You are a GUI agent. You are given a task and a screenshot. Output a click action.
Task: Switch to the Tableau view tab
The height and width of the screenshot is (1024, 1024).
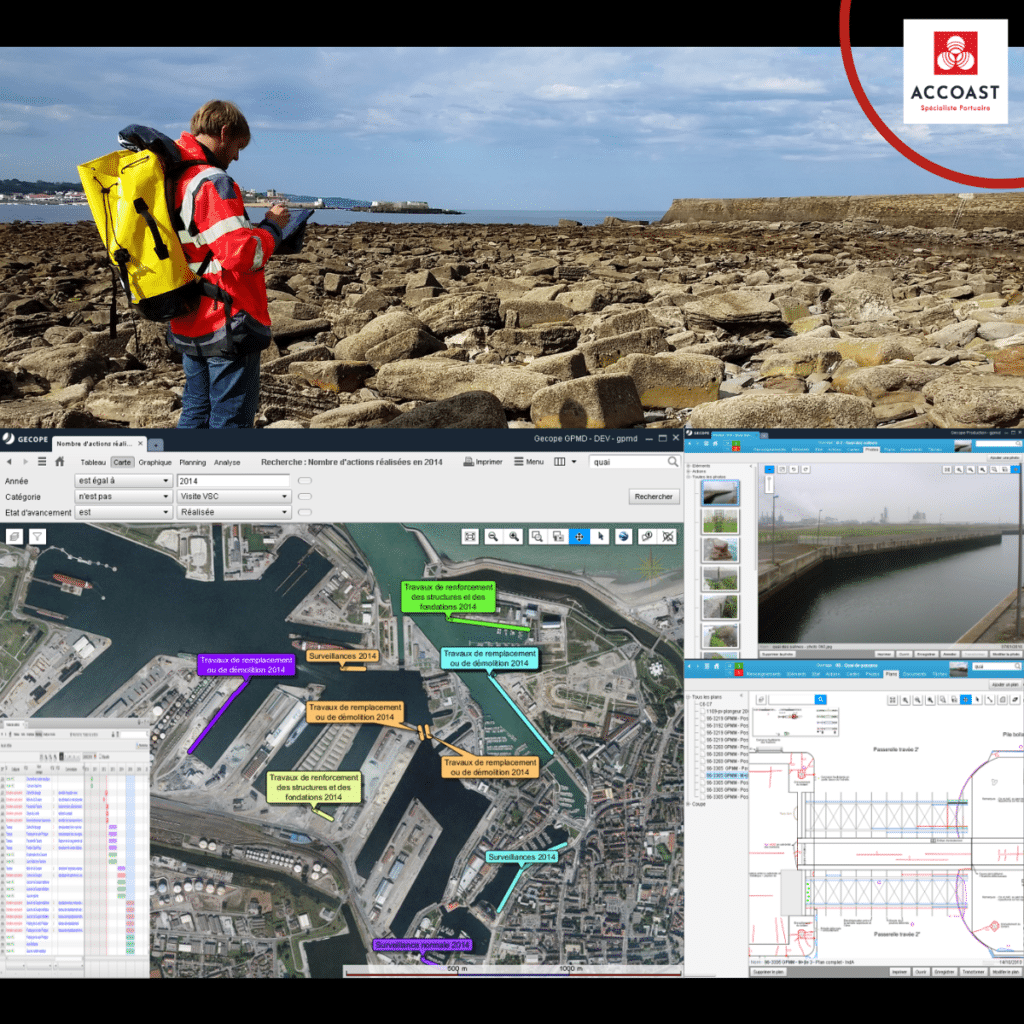(x=93, y=462)
